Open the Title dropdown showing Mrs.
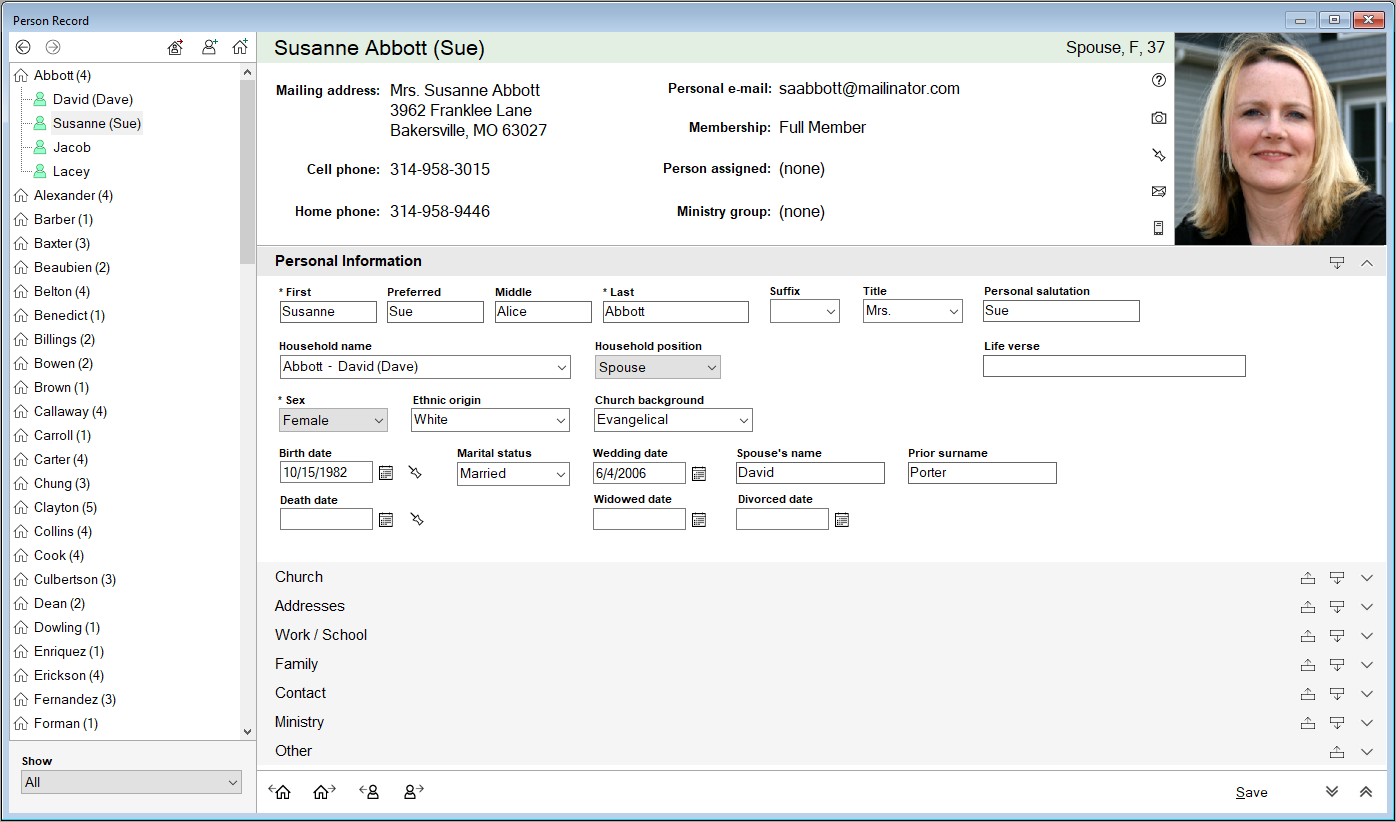 click(912, 312)
